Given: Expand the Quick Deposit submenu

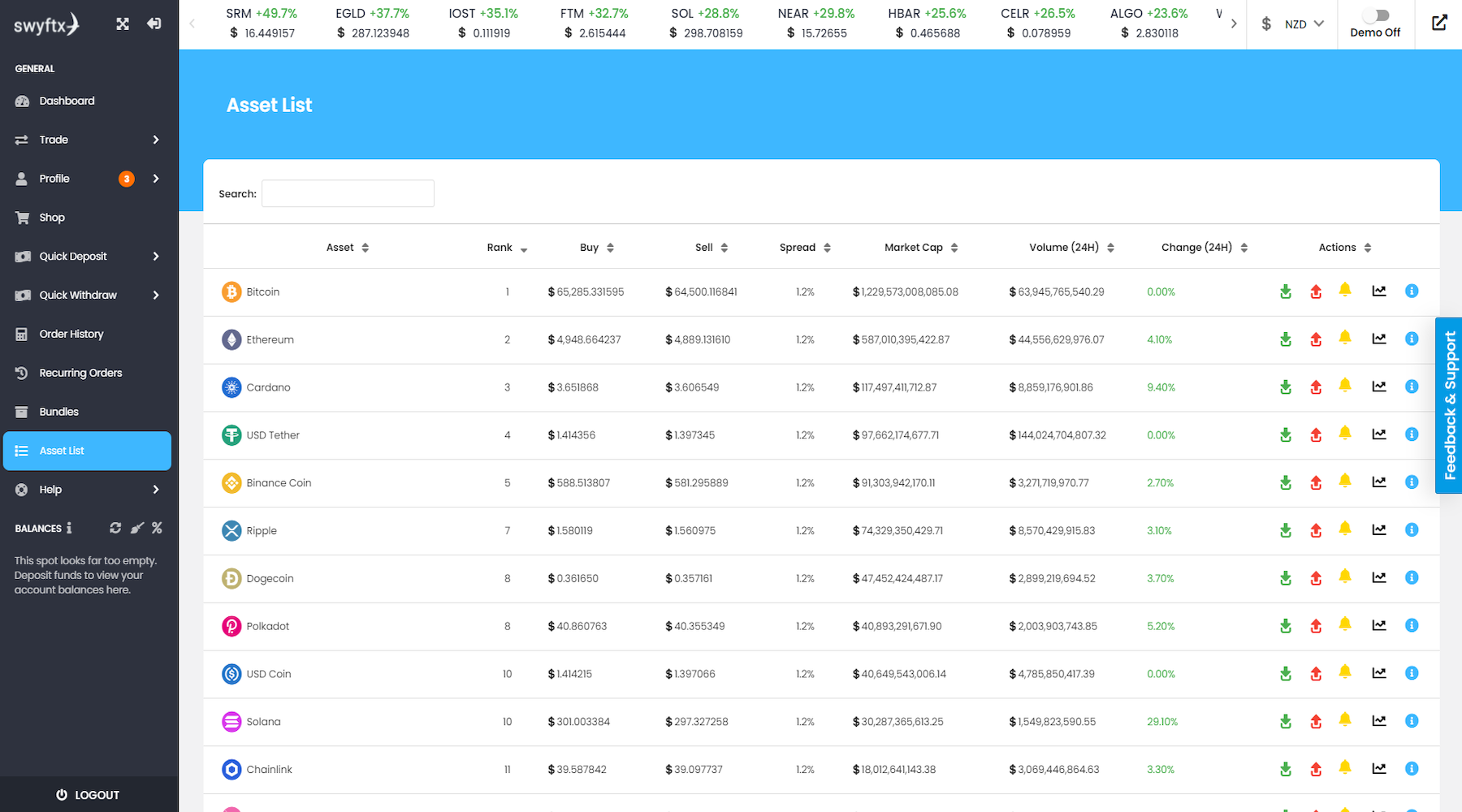Looking at the screenshot, I should point(88,257).
